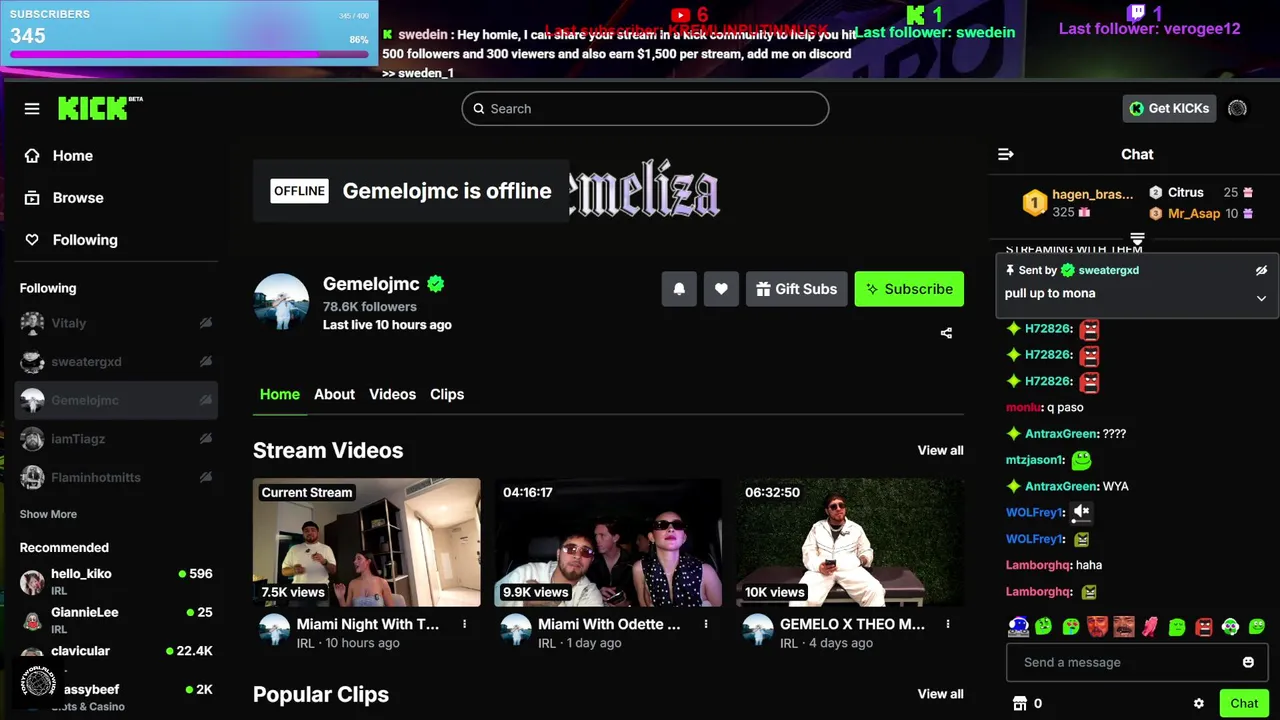Click the Gemelojmc channel avatar
The image size is (1280, 720).
pos(281,301)
